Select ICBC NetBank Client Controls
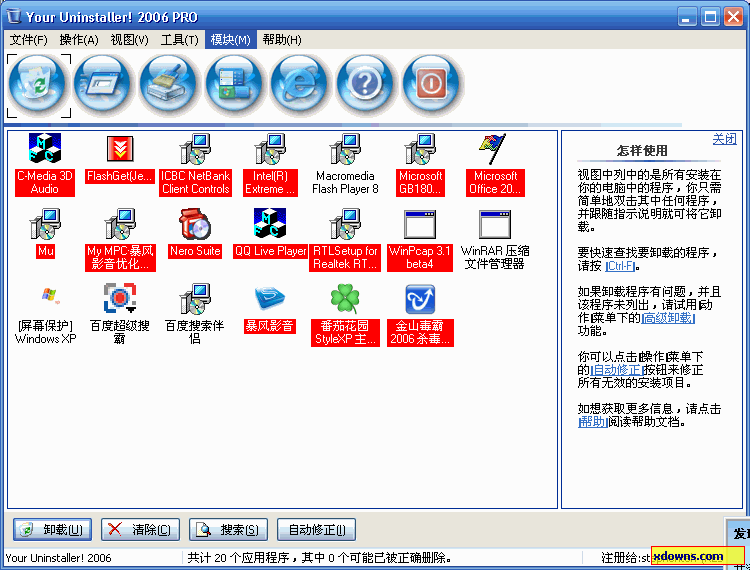Viewport: 750px width, 570px height. click(195, 165)
